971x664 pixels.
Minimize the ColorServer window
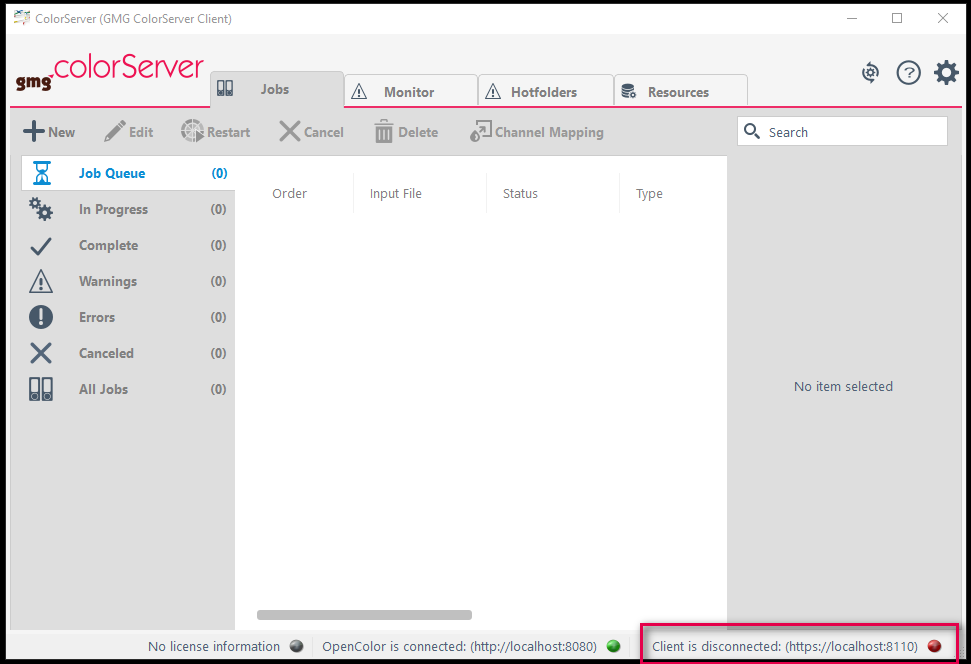point(852,18)
